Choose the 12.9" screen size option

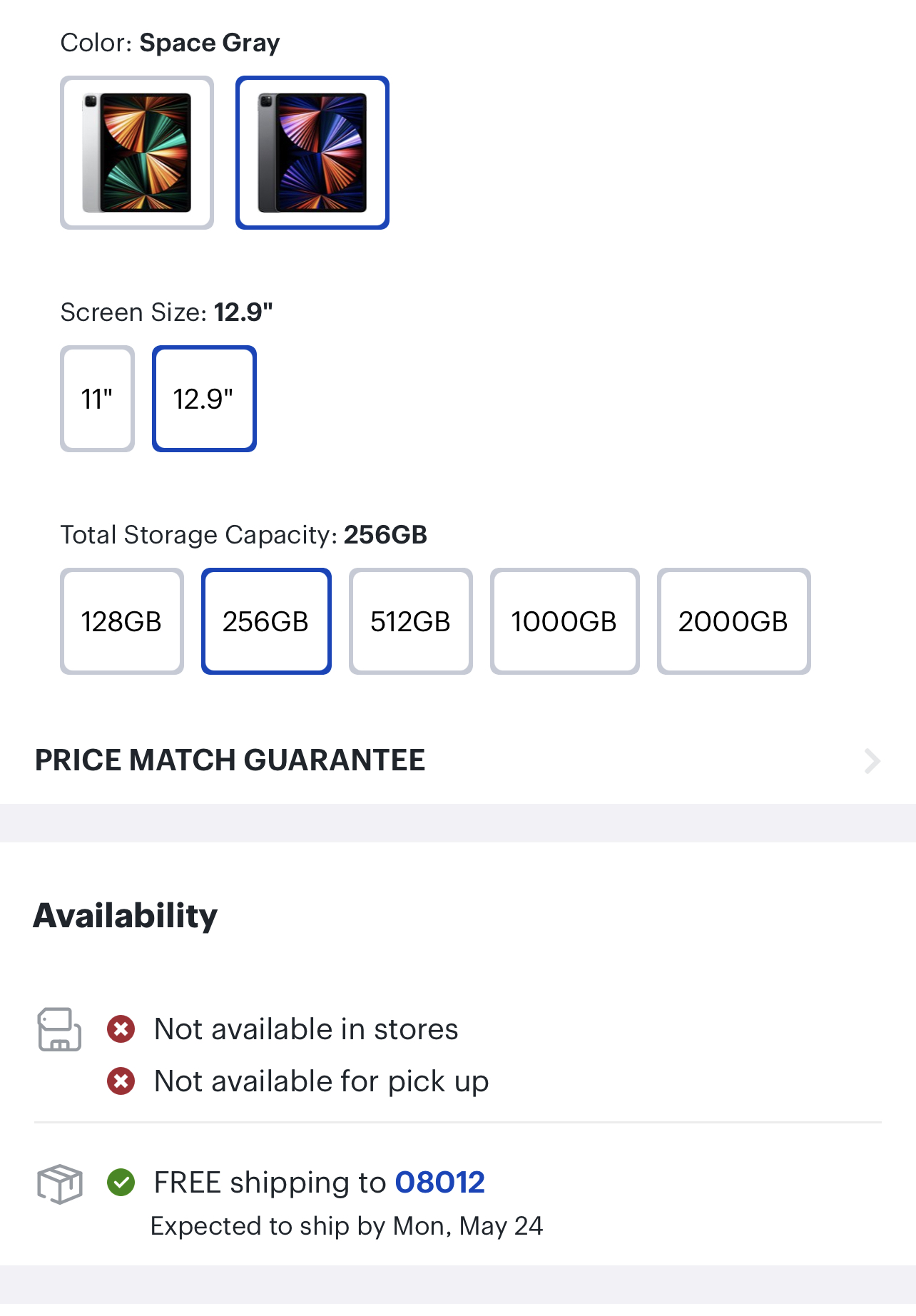204,399
